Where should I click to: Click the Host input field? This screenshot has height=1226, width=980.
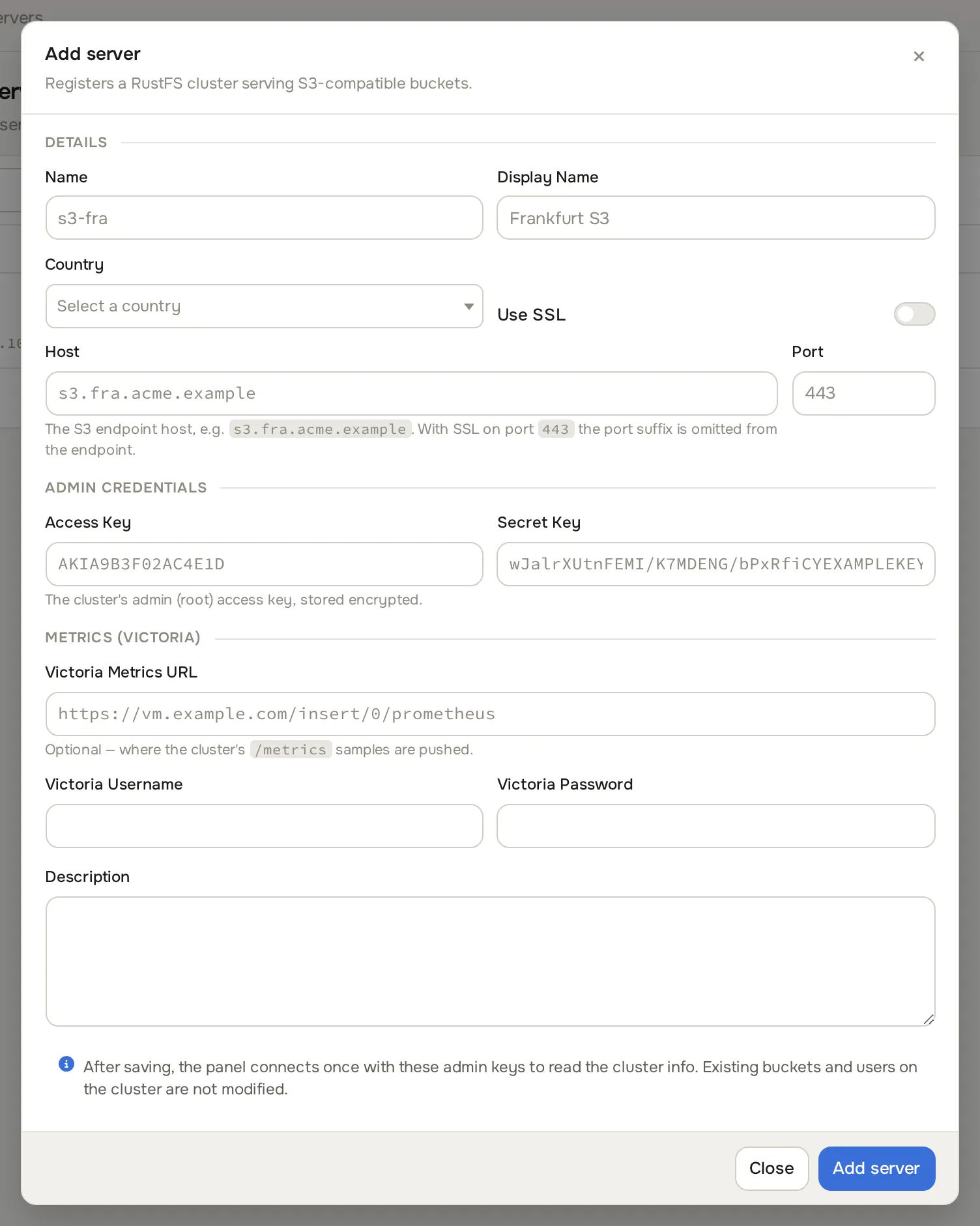(x=412, y=393)
